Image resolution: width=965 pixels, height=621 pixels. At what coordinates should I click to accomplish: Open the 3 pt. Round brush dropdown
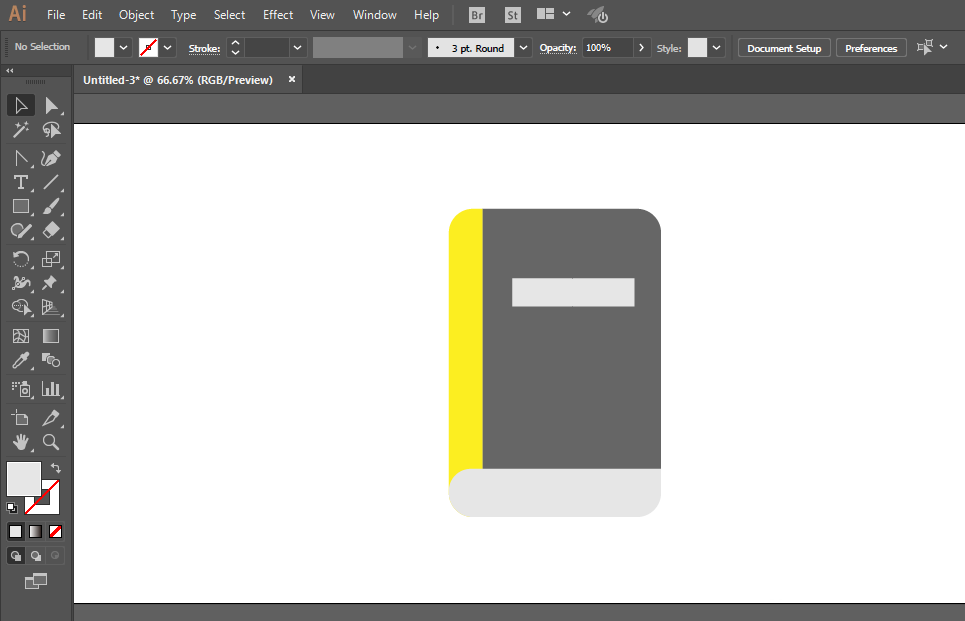point(523,47)
